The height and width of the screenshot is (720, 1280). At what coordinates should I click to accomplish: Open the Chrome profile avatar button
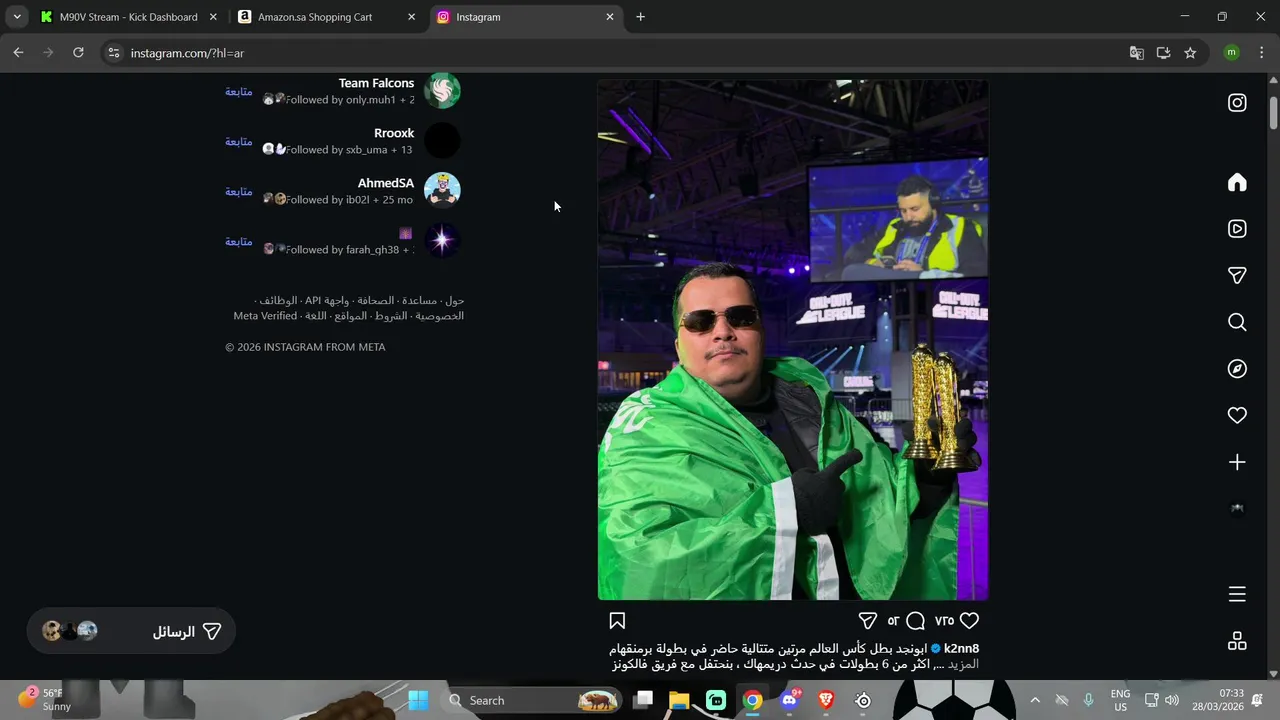click(1232, 53)
